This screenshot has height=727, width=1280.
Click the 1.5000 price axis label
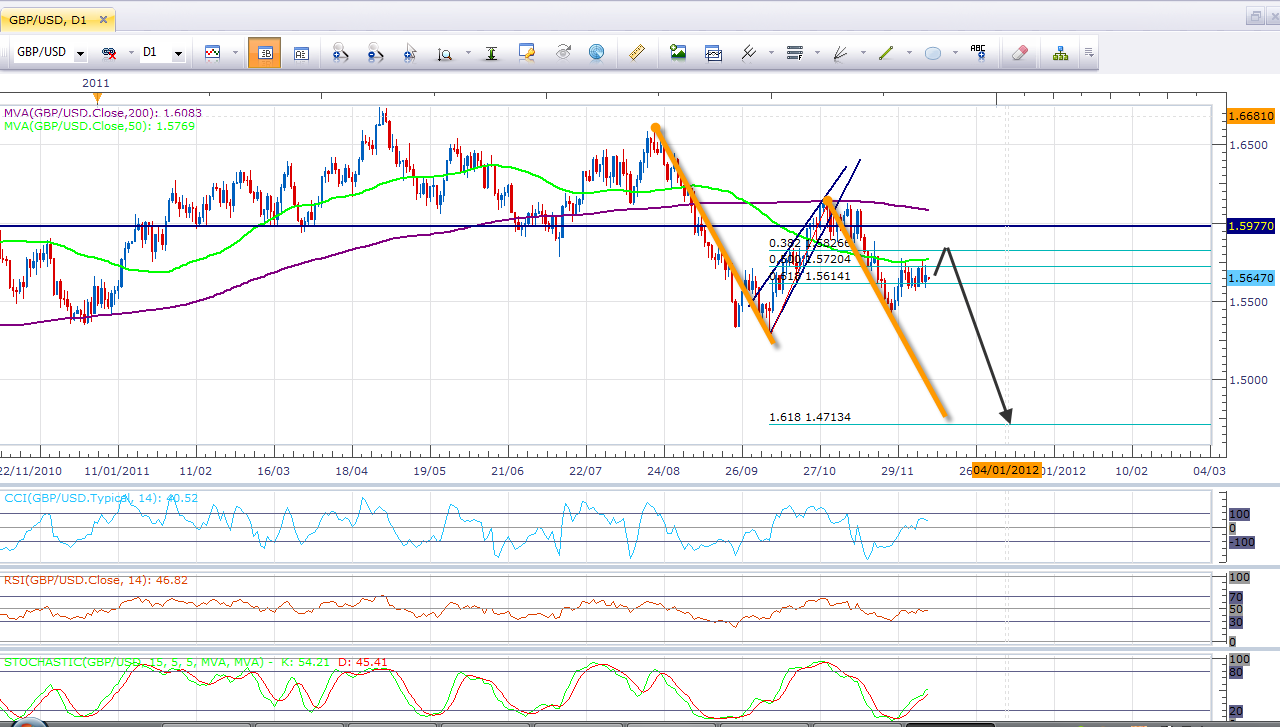1247,380
